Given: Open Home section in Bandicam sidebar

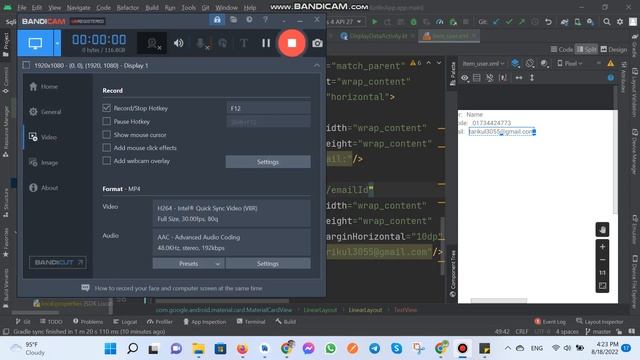Looking at the screenshot, I should click(x=43, y=87).
